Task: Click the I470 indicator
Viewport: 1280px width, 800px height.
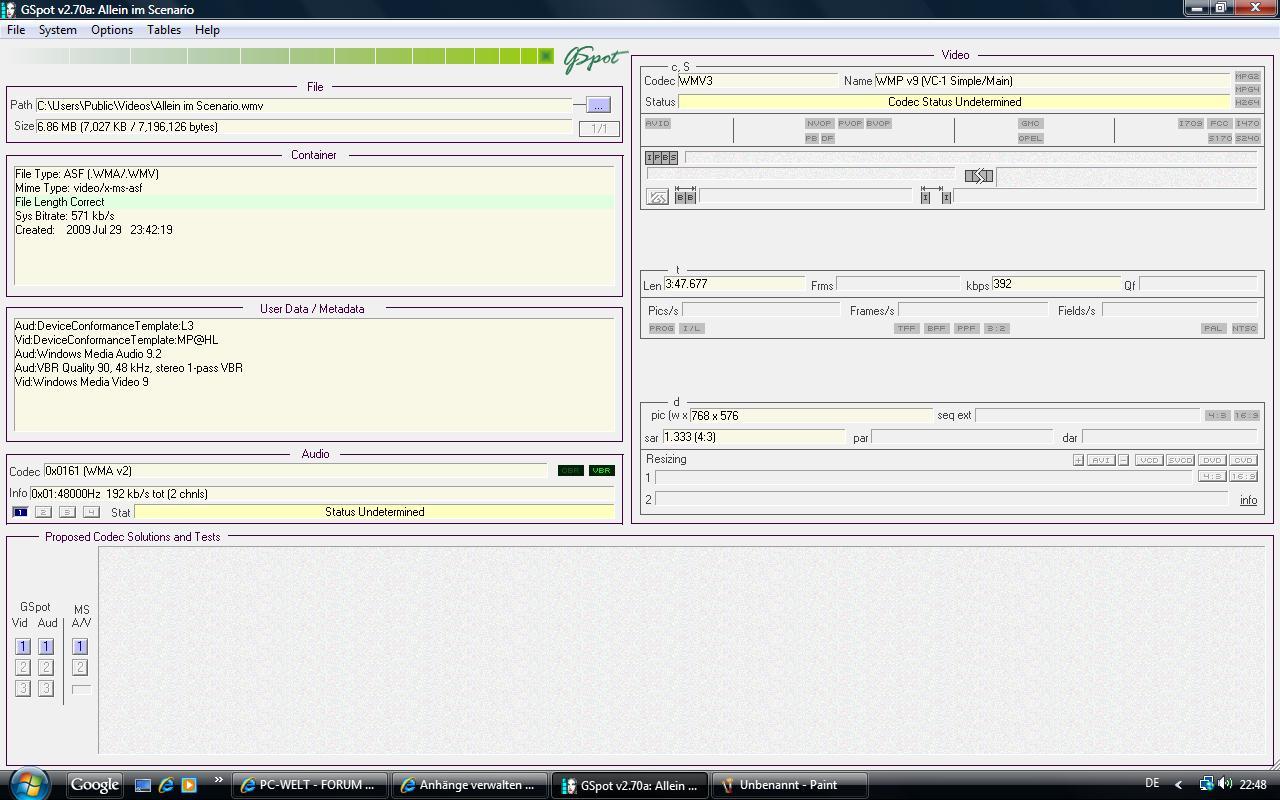Action: [x=1247, y=123]
